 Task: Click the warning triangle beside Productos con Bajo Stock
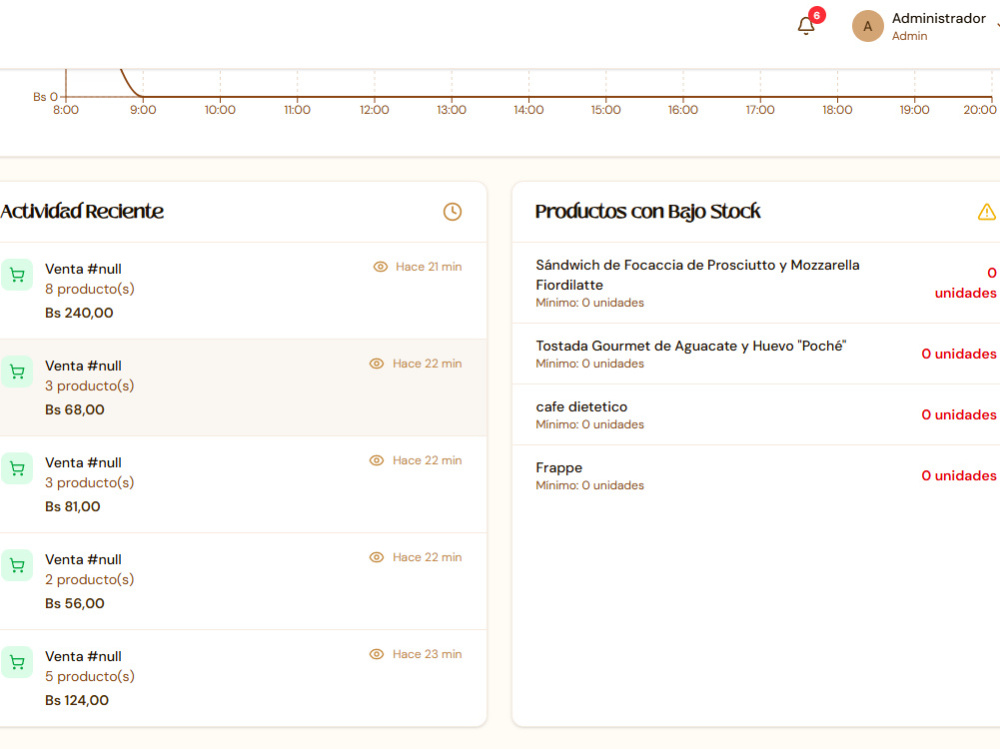987,212
